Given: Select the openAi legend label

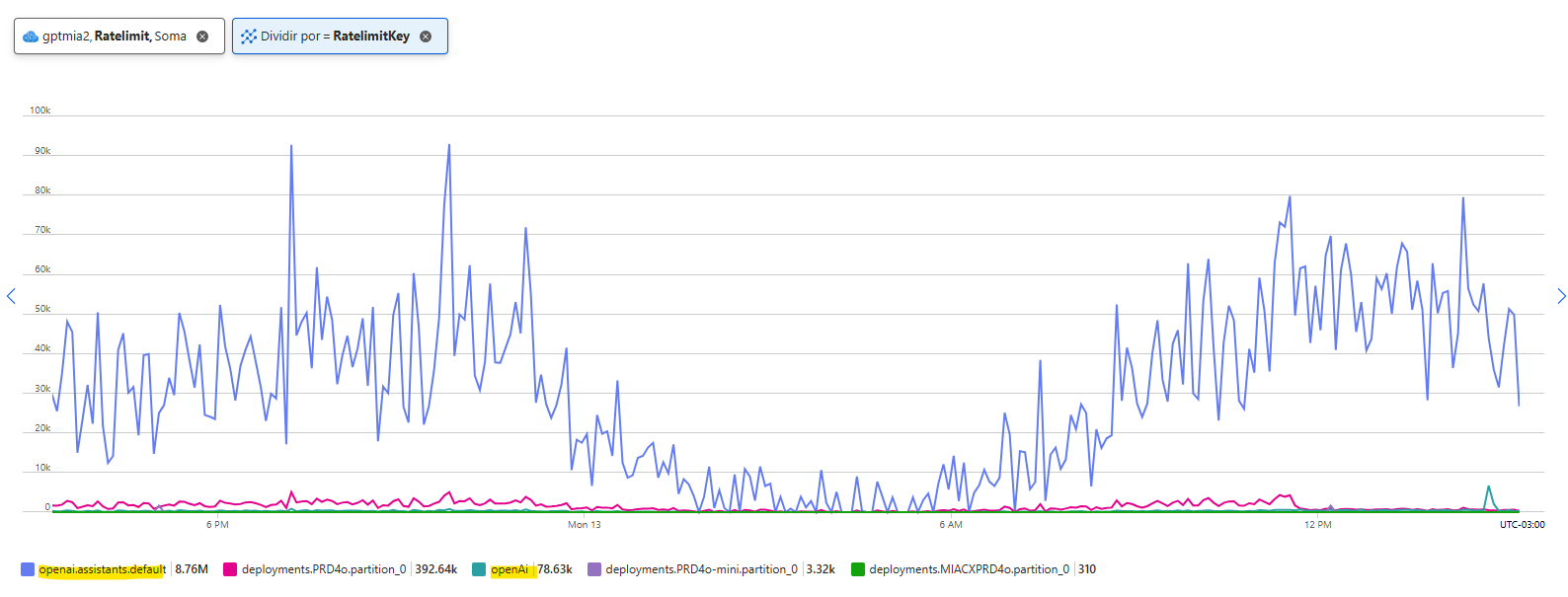Looking at the screenshot, I should [510, 569].
